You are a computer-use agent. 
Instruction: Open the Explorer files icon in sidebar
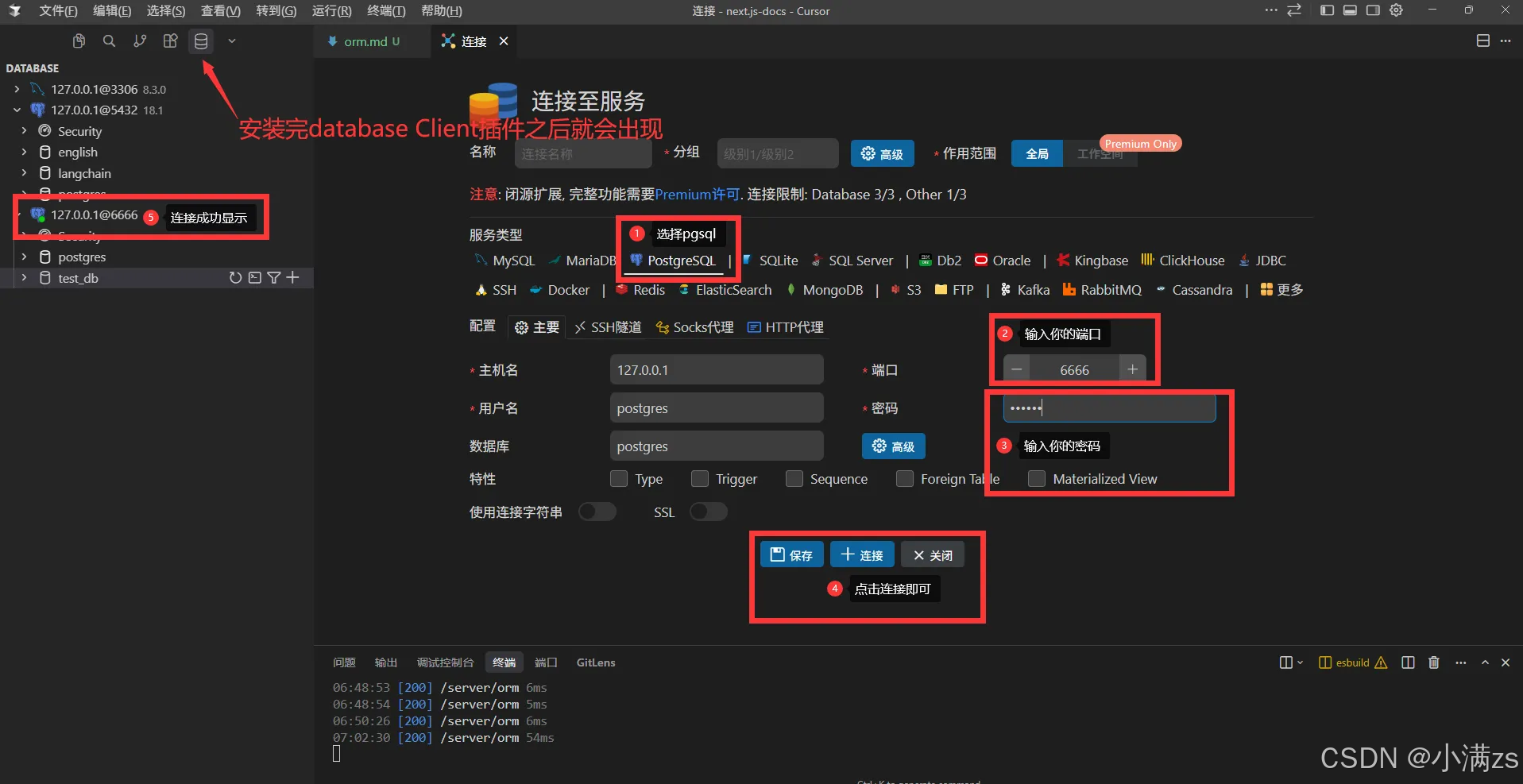coord(79,41)
